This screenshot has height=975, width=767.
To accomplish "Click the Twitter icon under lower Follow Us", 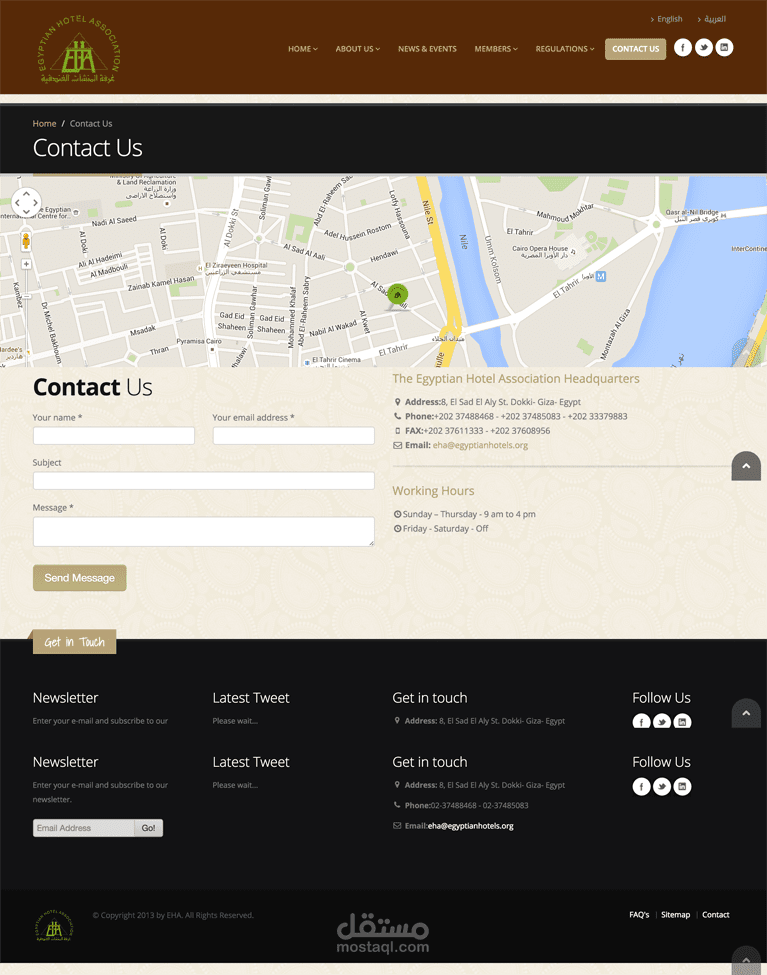I will 662,787.
